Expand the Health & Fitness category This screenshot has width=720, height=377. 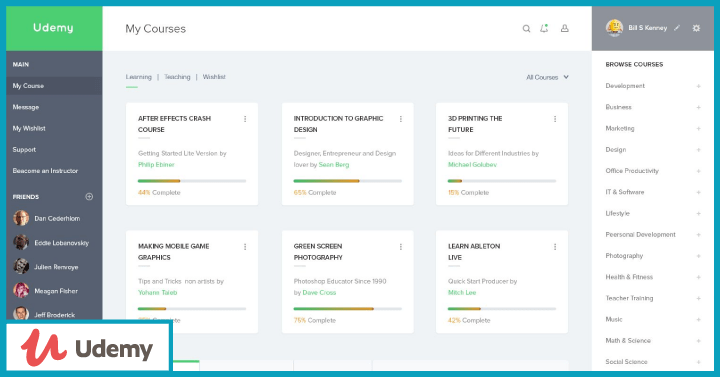click(698, 277)
